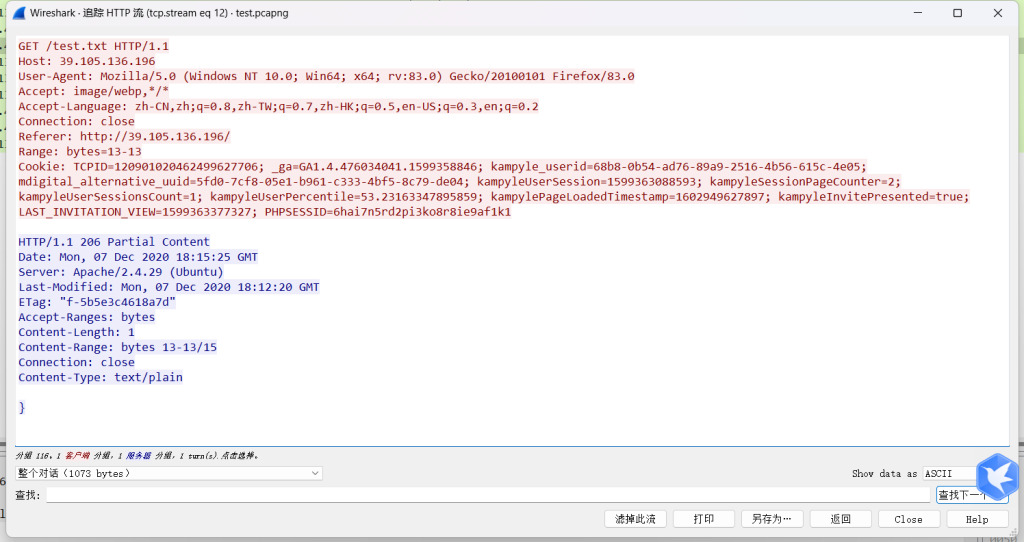Image resolution: width=1024 pixels, height=542 pixels.
Task: Click the Wireshark shark fin title icon
Action: (x=19, y=14)
